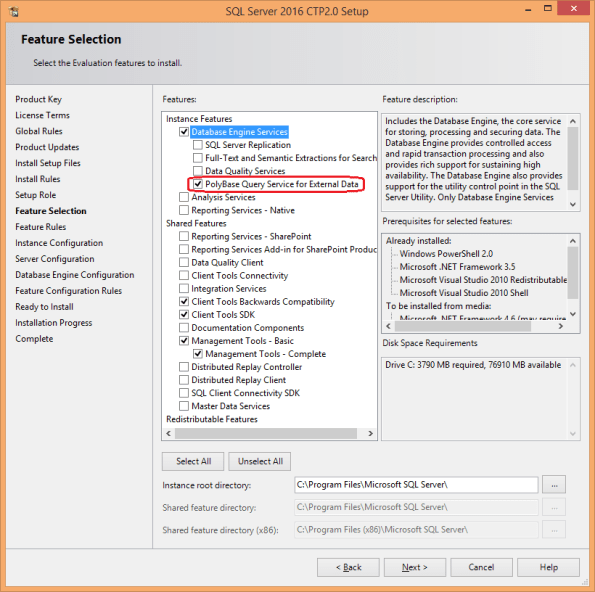Screen dimensions: 595x592
Task: Select Product Key step in sidebar
Action: [38, 99]
